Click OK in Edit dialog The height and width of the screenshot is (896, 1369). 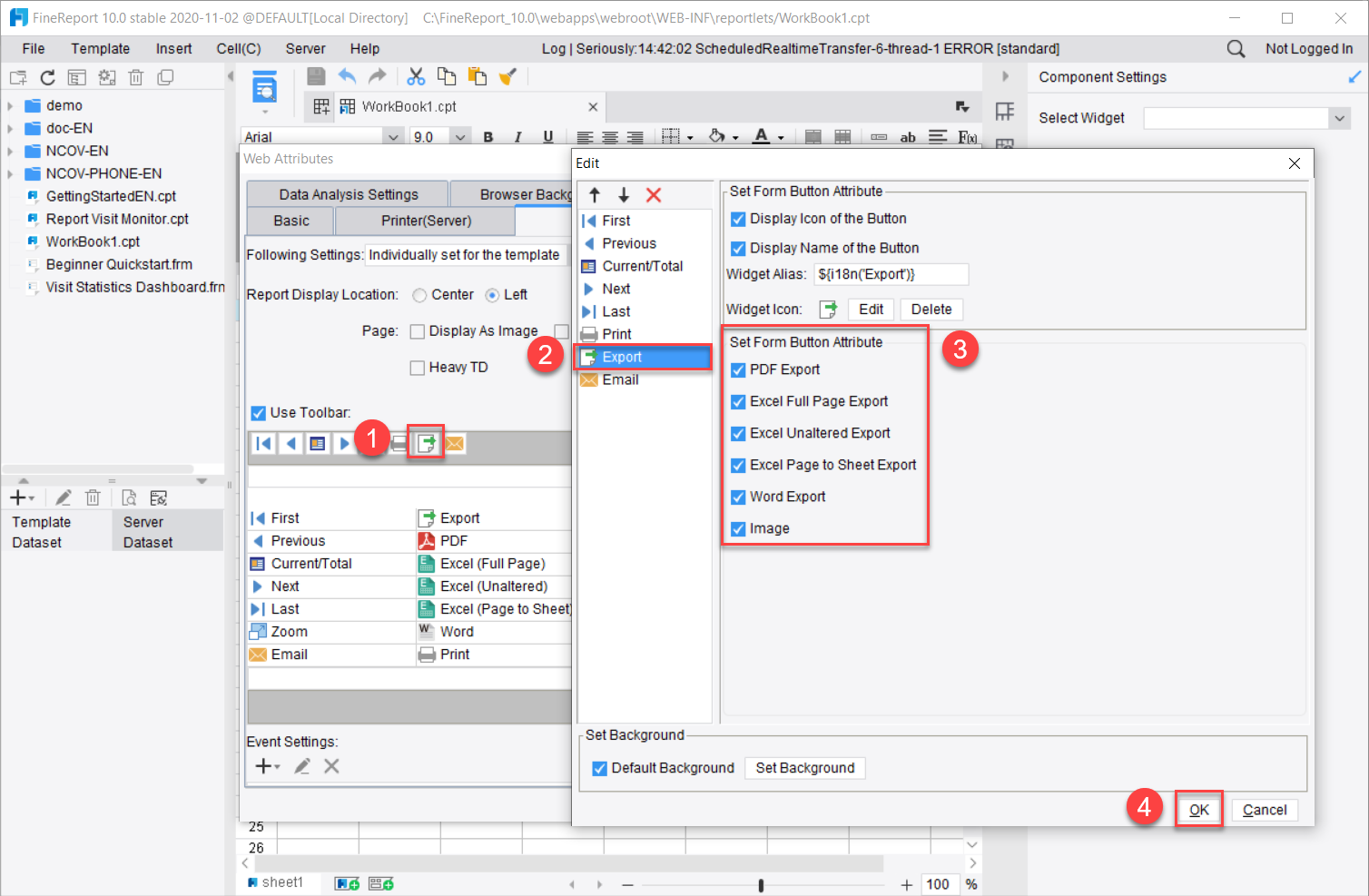(x=1199, y=810)
